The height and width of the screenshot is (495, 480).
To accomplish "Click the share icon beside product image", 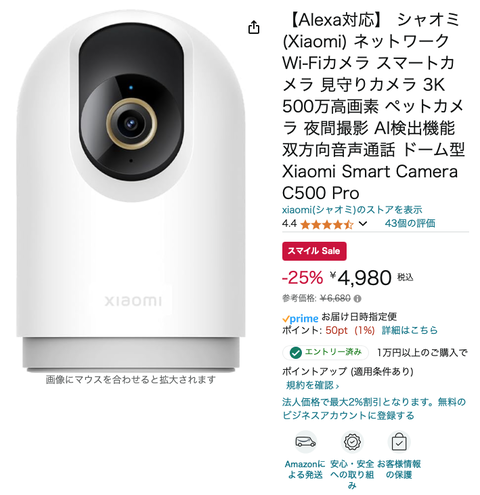I will [x=254, y=27].
